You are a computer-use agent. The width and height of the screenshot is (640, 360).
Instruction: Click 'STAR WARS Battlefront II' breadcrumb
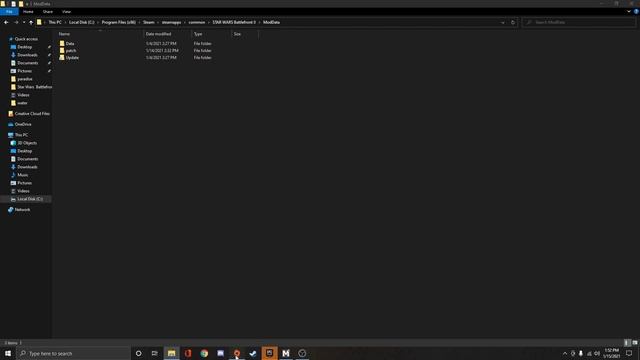click(234, 22)
